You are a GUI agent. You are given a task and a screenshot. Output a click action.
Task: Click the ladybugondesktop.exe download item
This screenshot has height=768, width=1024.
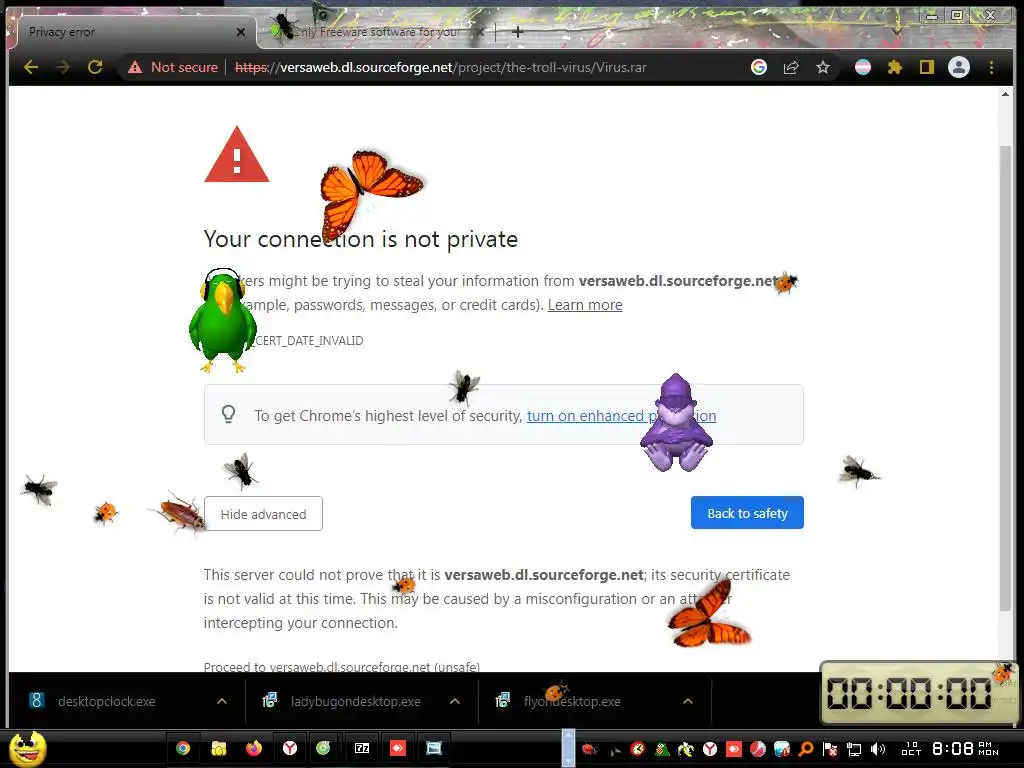point(355,701)
